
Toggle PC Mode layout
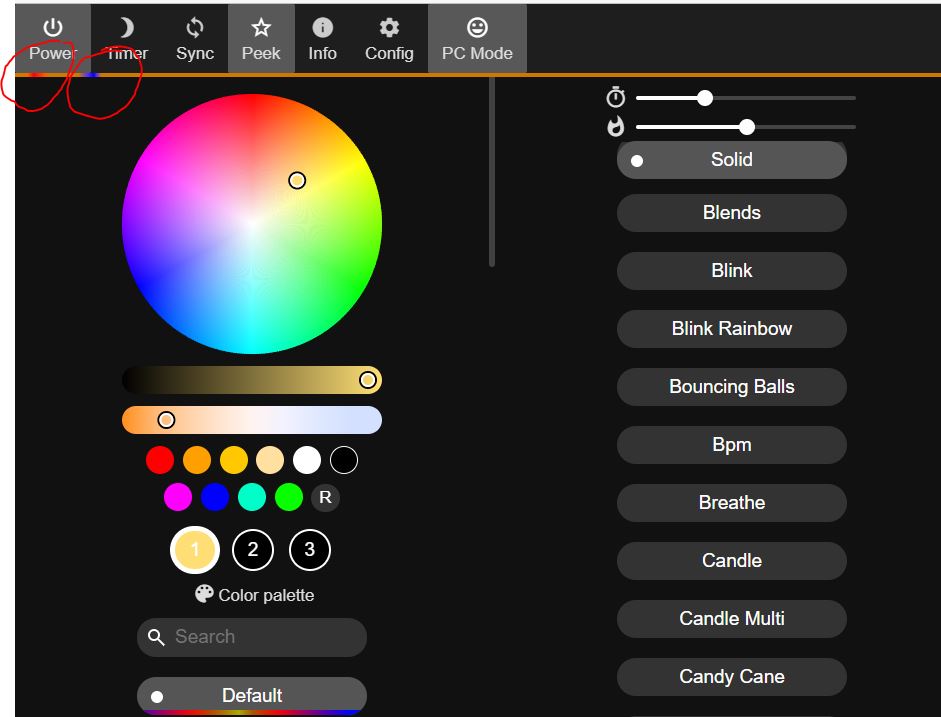coord(477,39)
